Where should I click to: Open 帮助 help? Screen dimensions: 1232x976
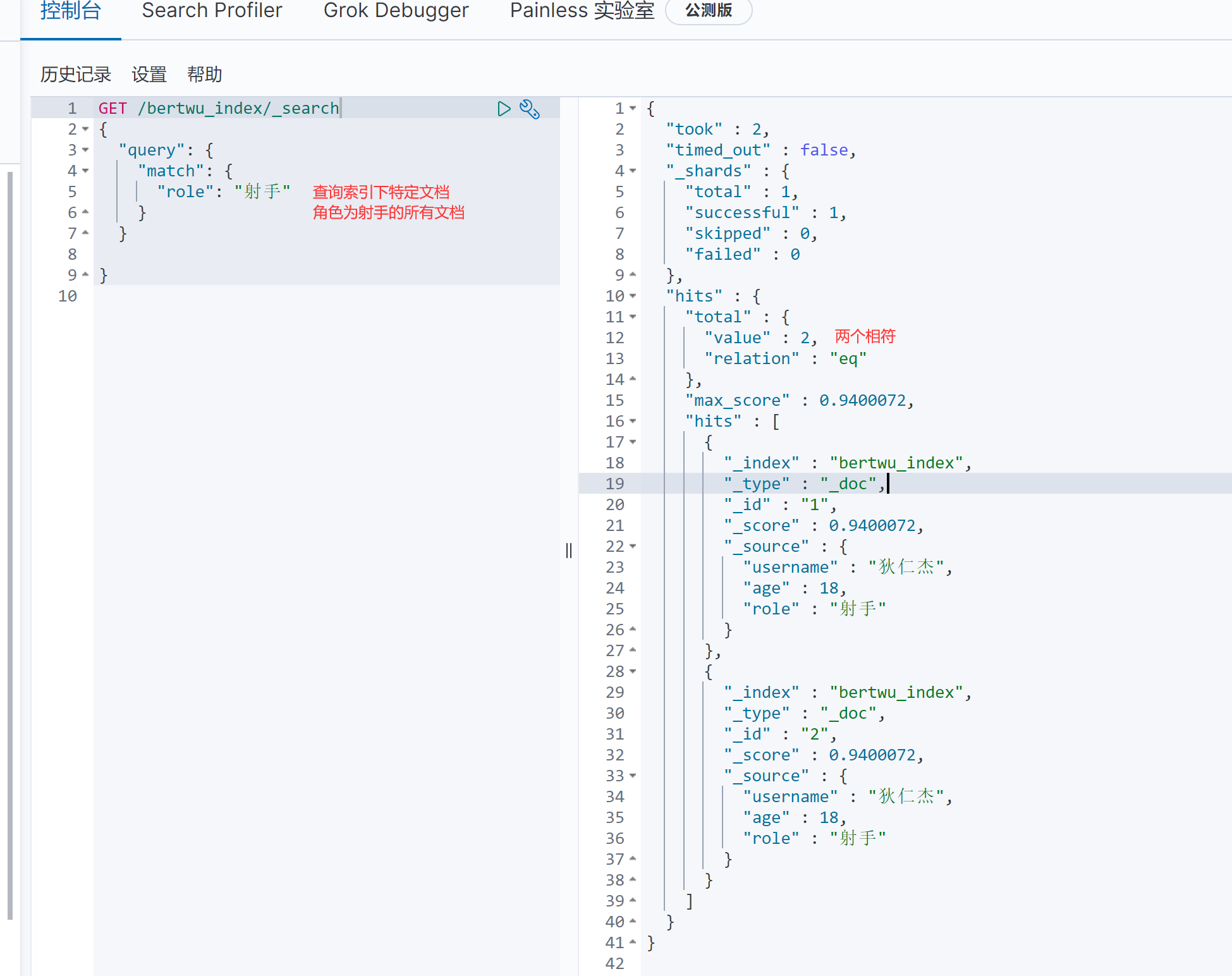coord(205,75)
